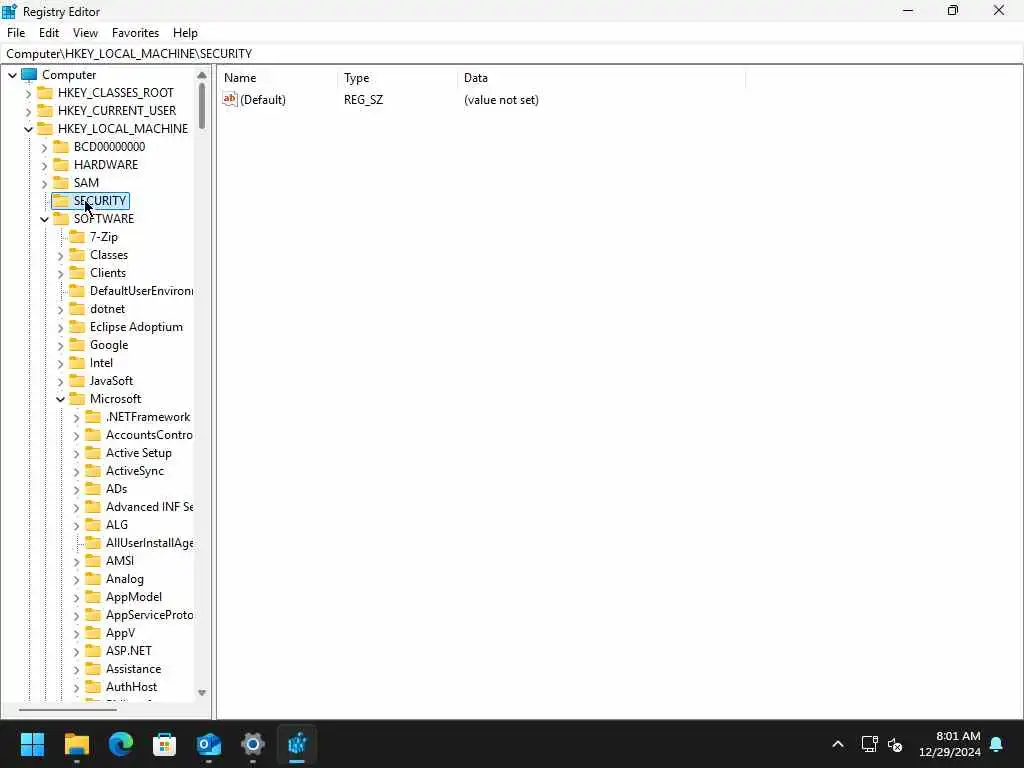Open Outlook from taskbar

[209, 744]
